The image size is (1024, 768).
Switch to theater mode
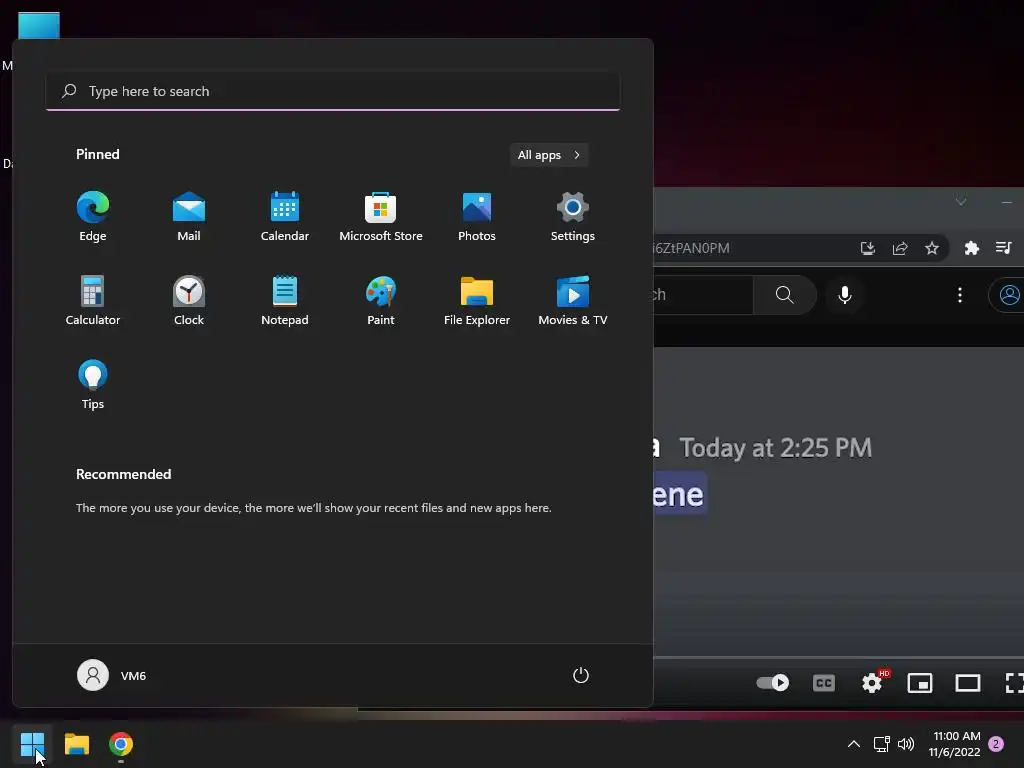click(968, 683)
